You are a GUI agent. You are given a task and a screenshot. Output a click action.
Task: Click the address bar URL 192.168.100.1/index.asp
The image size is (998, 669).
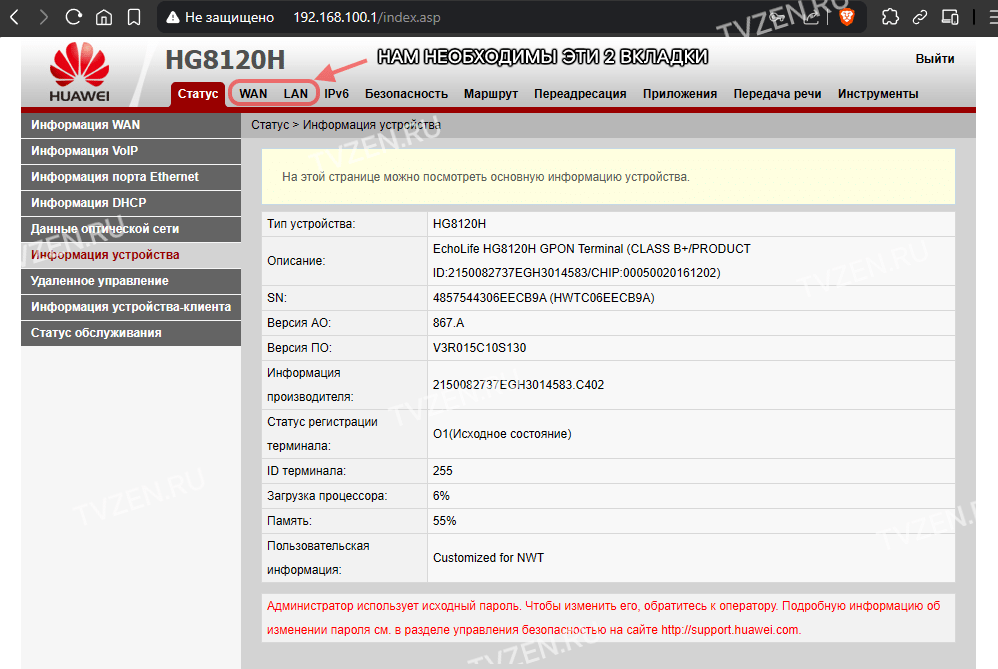(367, 18)
